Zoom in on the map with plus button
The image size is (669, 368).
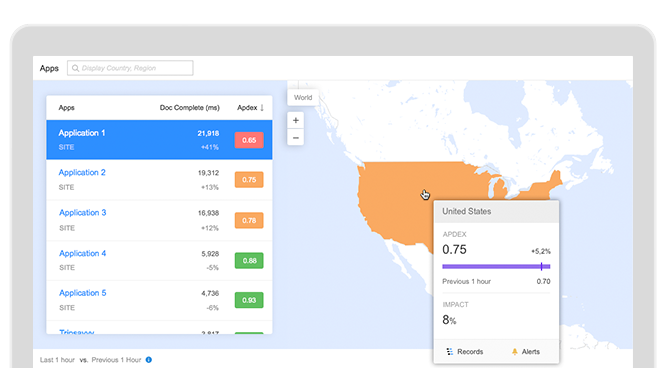coord(295,120)
